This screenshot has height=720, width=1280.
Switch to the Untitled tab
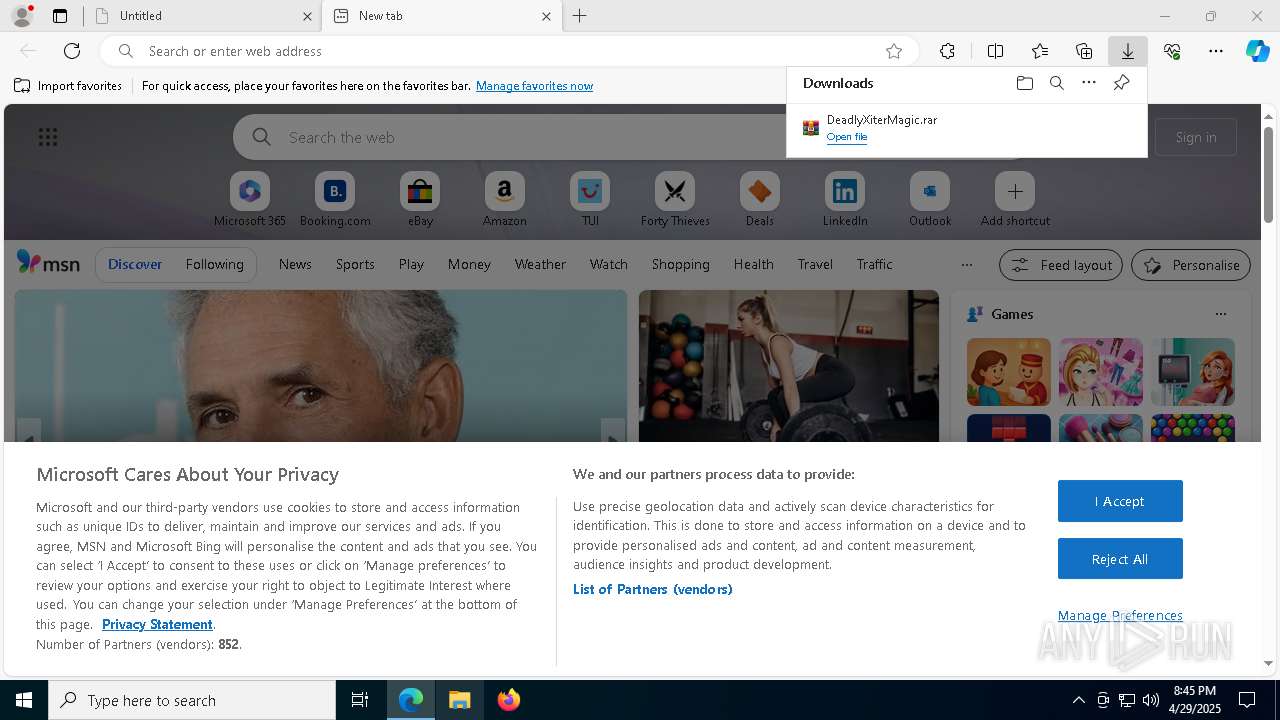point(203,16)
